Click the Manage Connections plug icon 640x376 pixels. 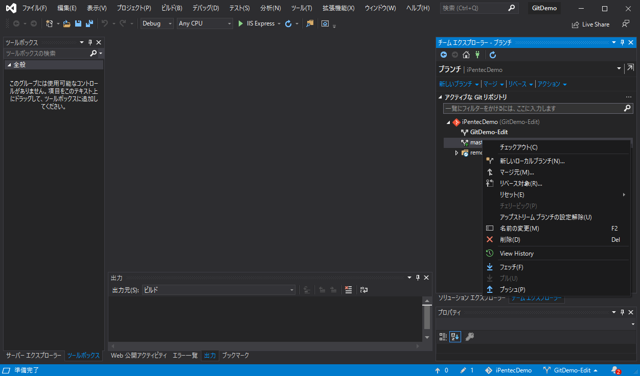(477, 55)
